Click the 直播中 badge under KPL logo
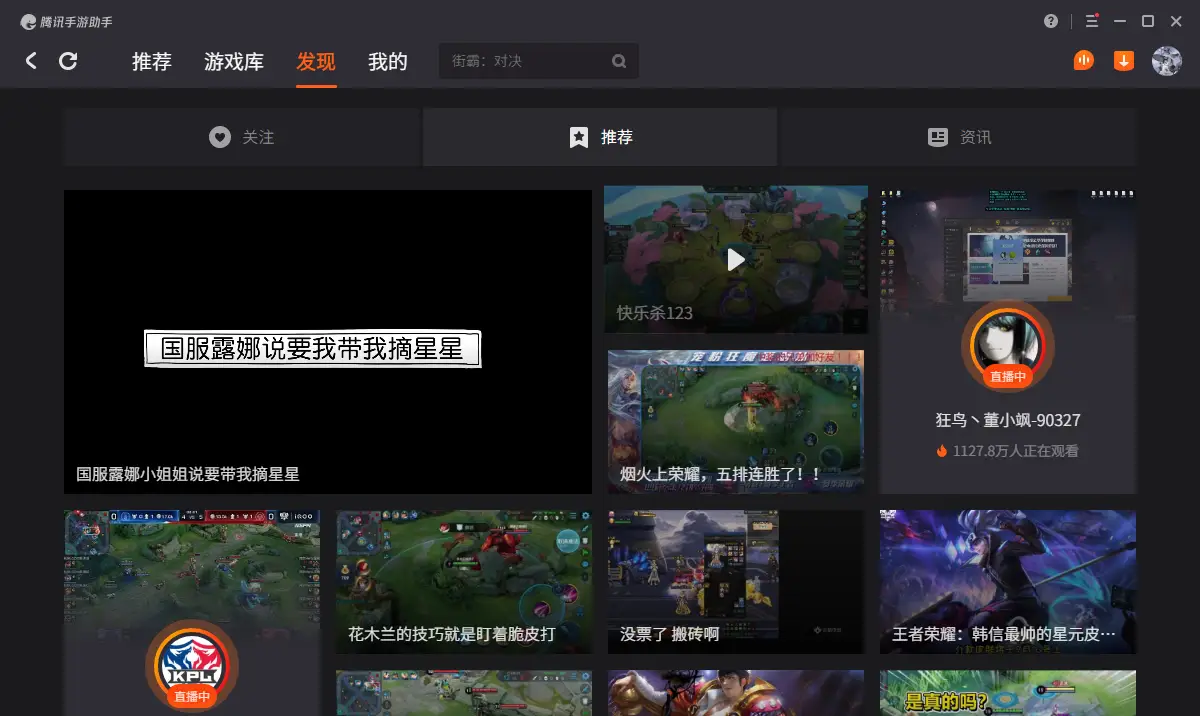Viewport: 1200px width, 716px height. point(191,697)
